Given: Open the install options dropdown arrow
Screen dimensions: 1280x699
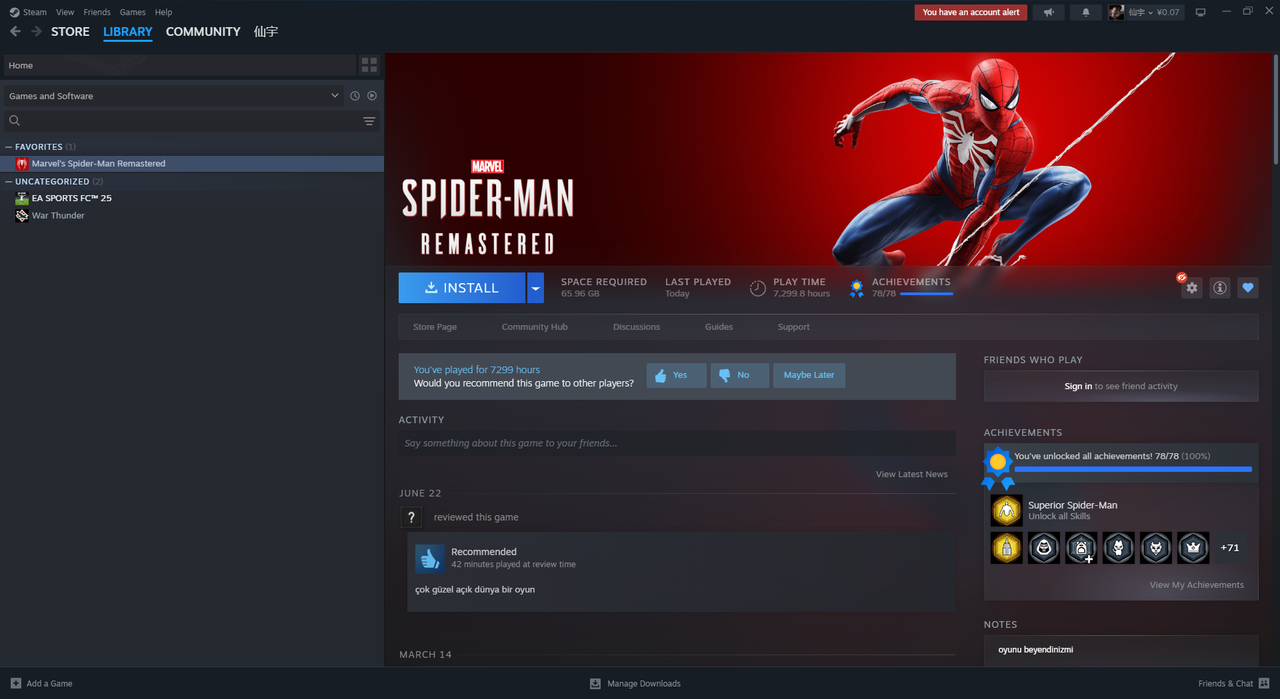Looking at the screenshot, I should (536, 288).
